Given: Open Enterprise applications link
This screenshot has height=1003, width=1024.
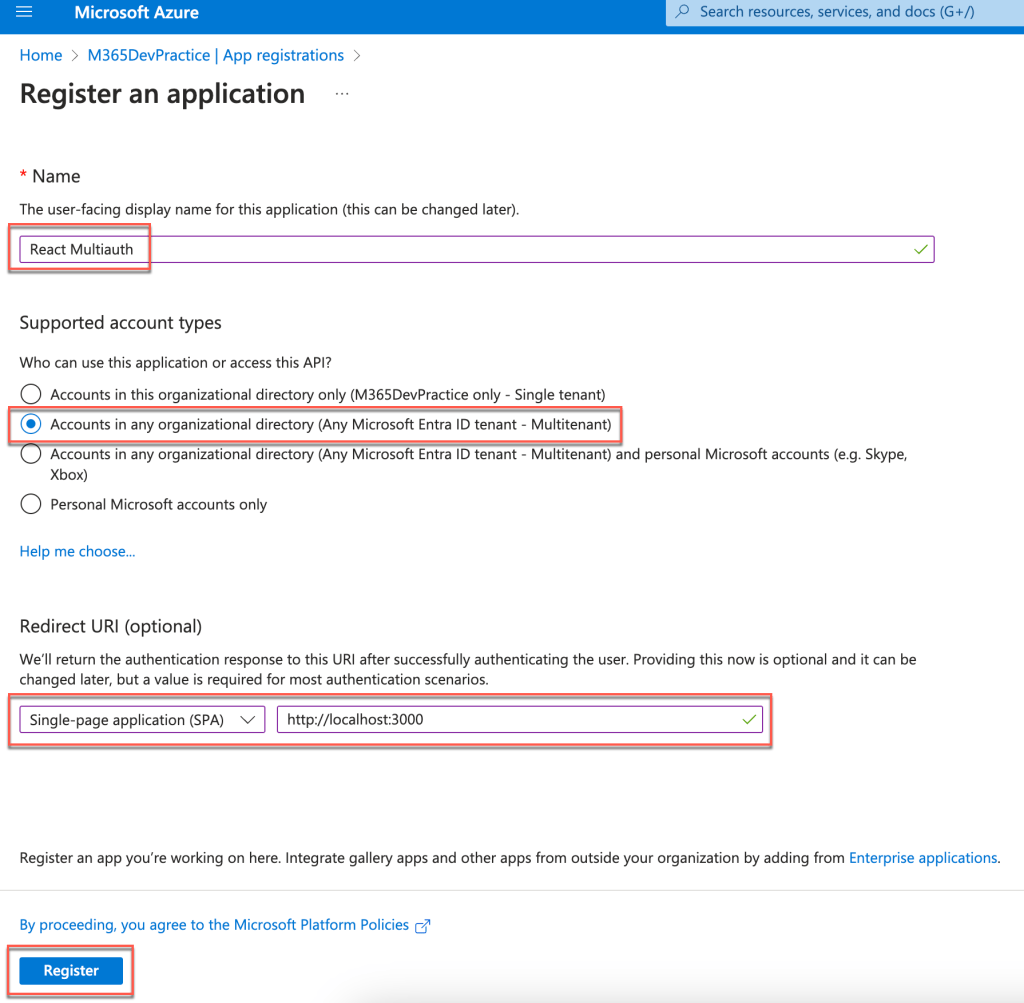Looking at the screenshot, I should 922,858.
